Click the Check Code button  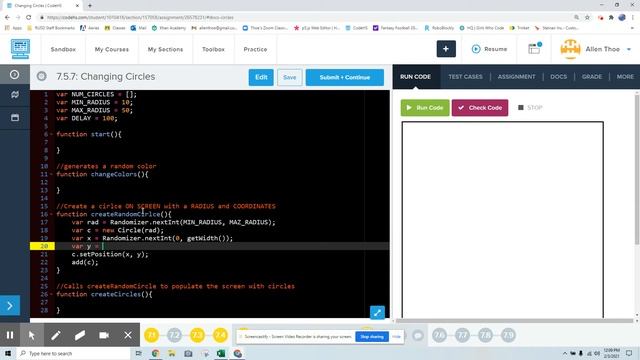click(480, 108)
